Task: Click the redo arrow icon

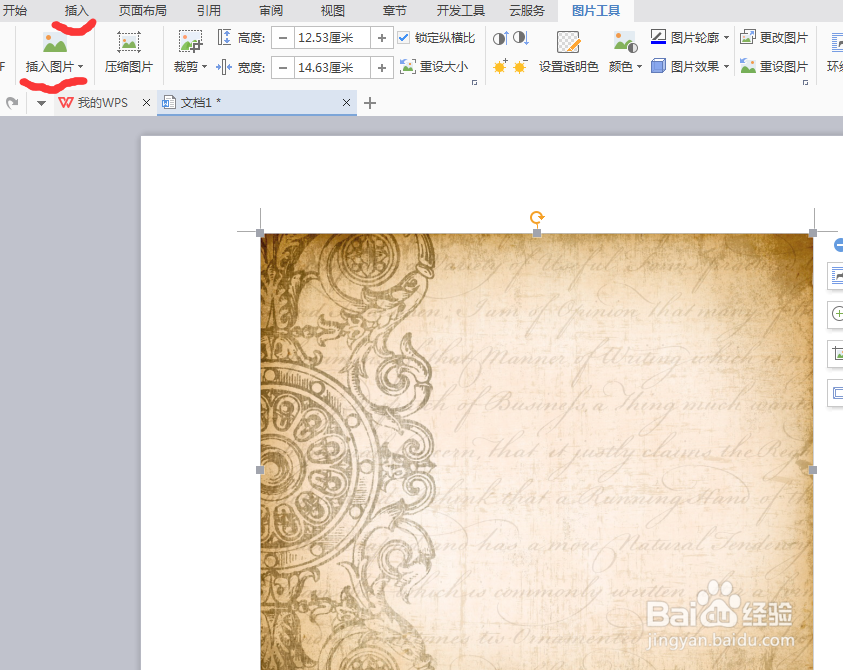Action: 12,102
